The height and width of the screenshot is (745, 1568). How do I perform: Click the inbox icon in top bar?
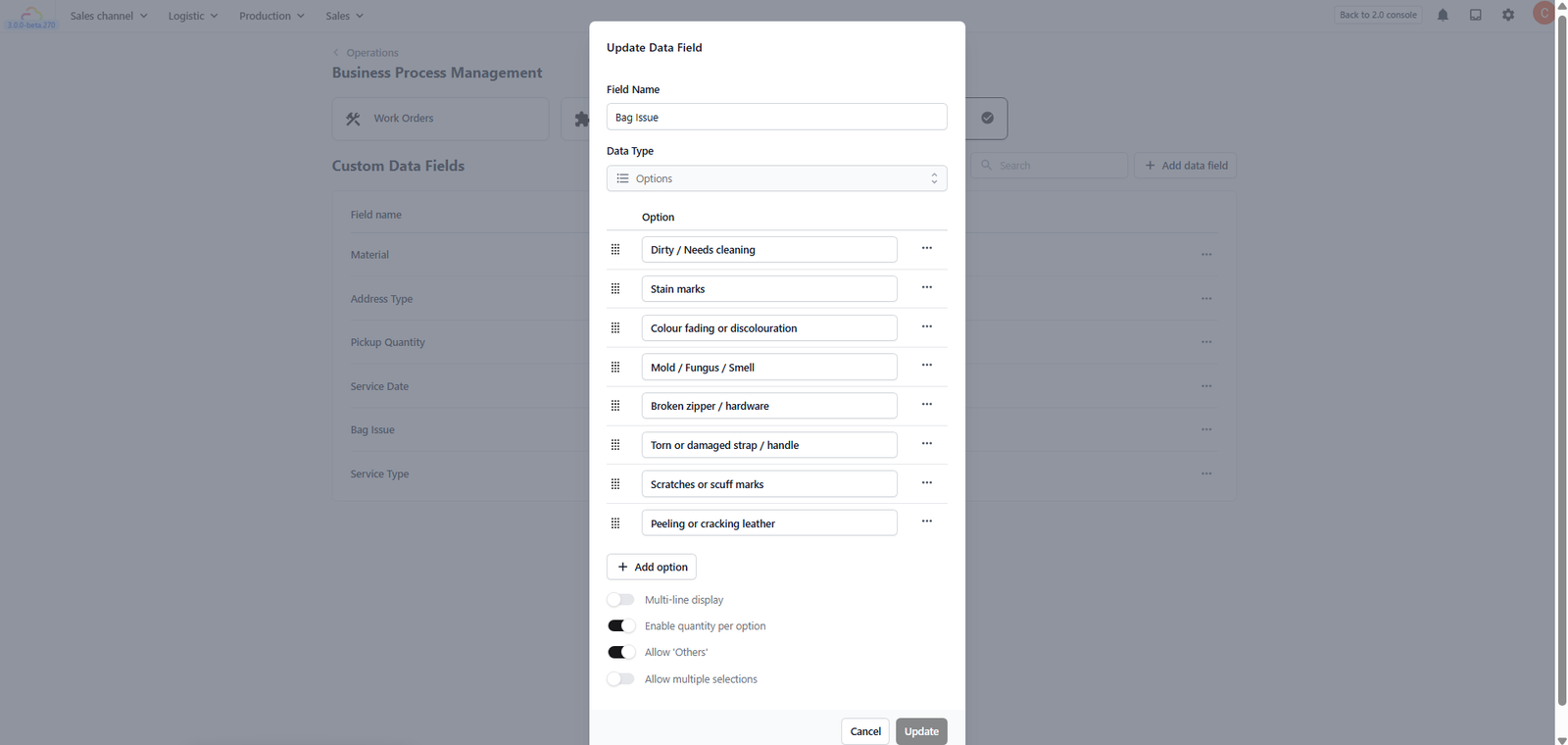click(1475, 15)
